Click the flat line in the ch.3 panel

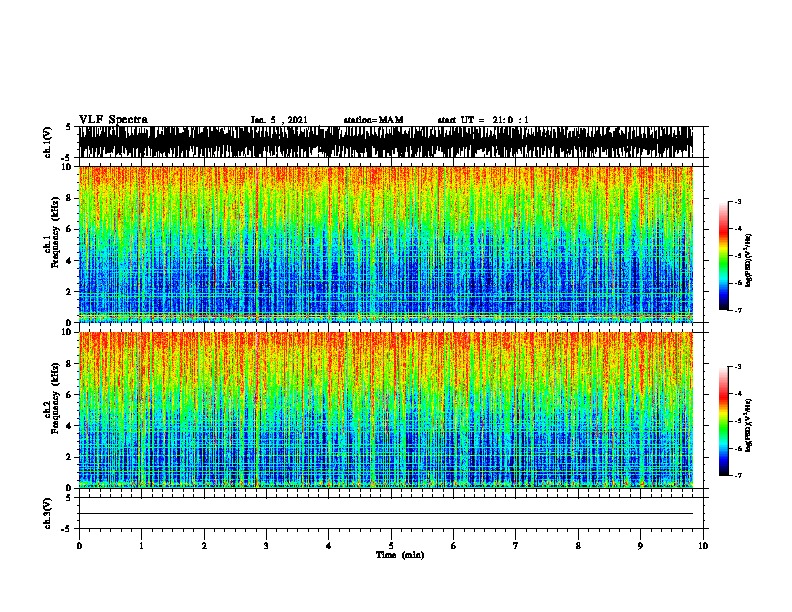(x=385, y=514)
